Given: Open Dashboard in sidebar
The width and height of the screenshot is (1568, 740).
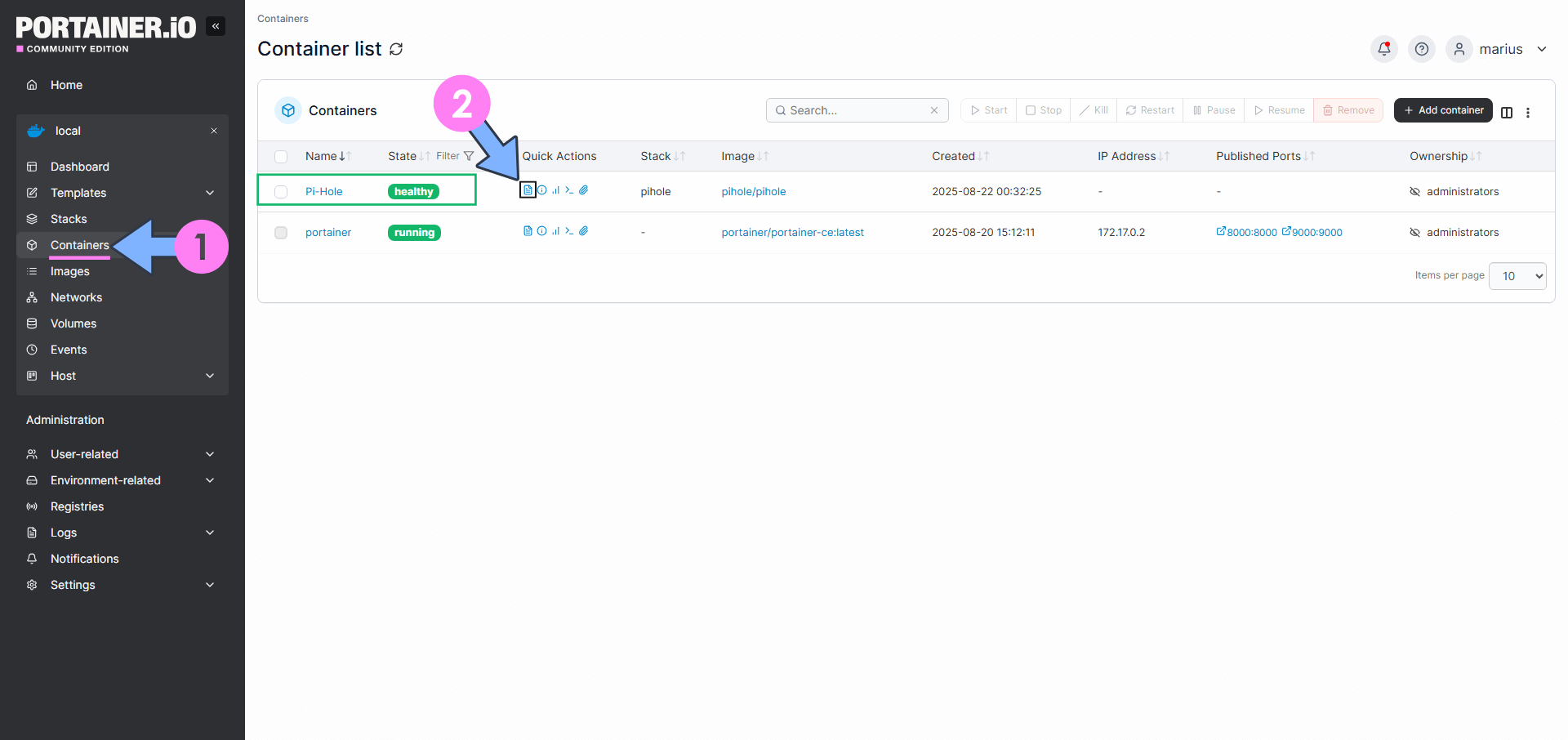Looking at the screenshot, I should (80, 167).
